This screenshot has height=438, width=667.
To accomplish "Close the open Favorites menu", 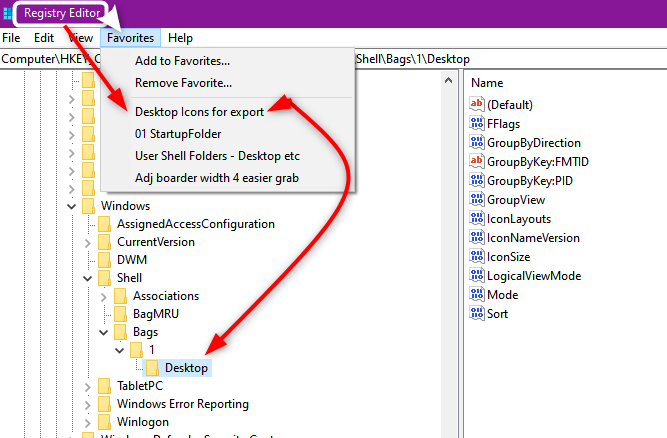I will [x=130, y=38].
